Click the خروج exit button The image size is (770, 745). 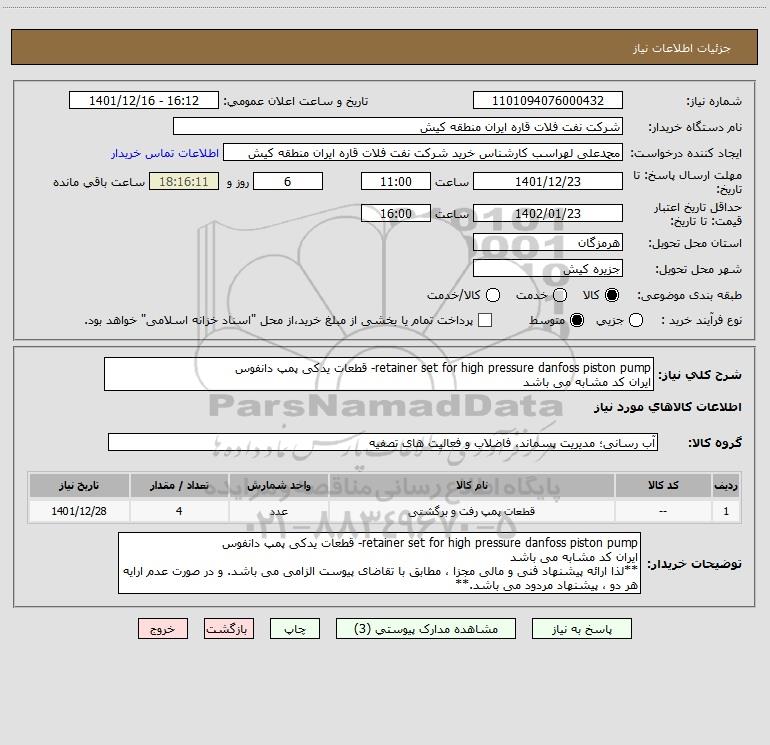pos(163,629)
